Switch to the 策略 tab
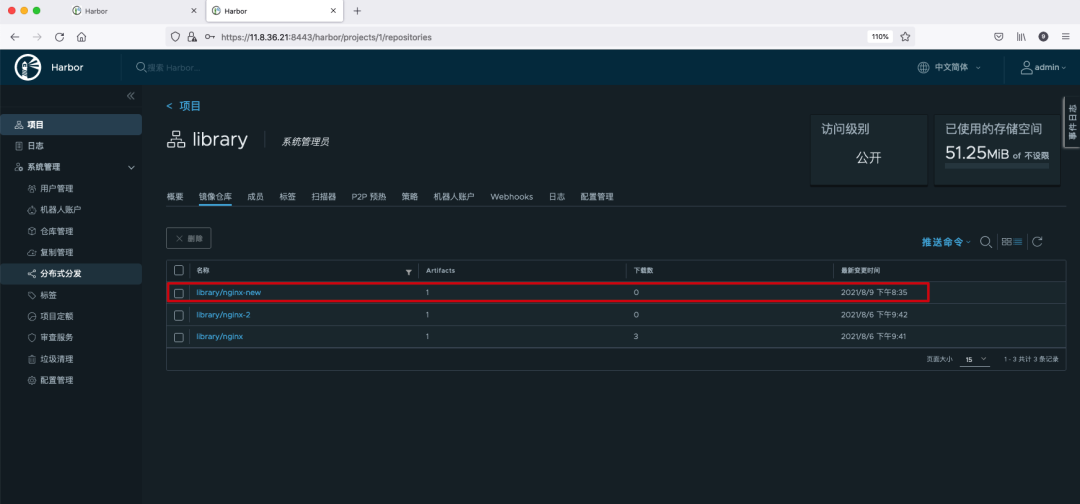The width and height of the screenshot is (1080, 504). pos(410,197)
